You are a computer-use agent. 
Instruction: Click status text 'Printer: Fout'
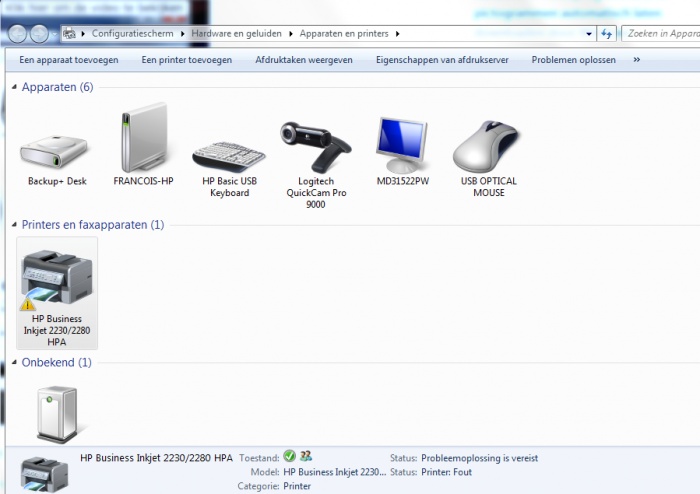(446, 472)
